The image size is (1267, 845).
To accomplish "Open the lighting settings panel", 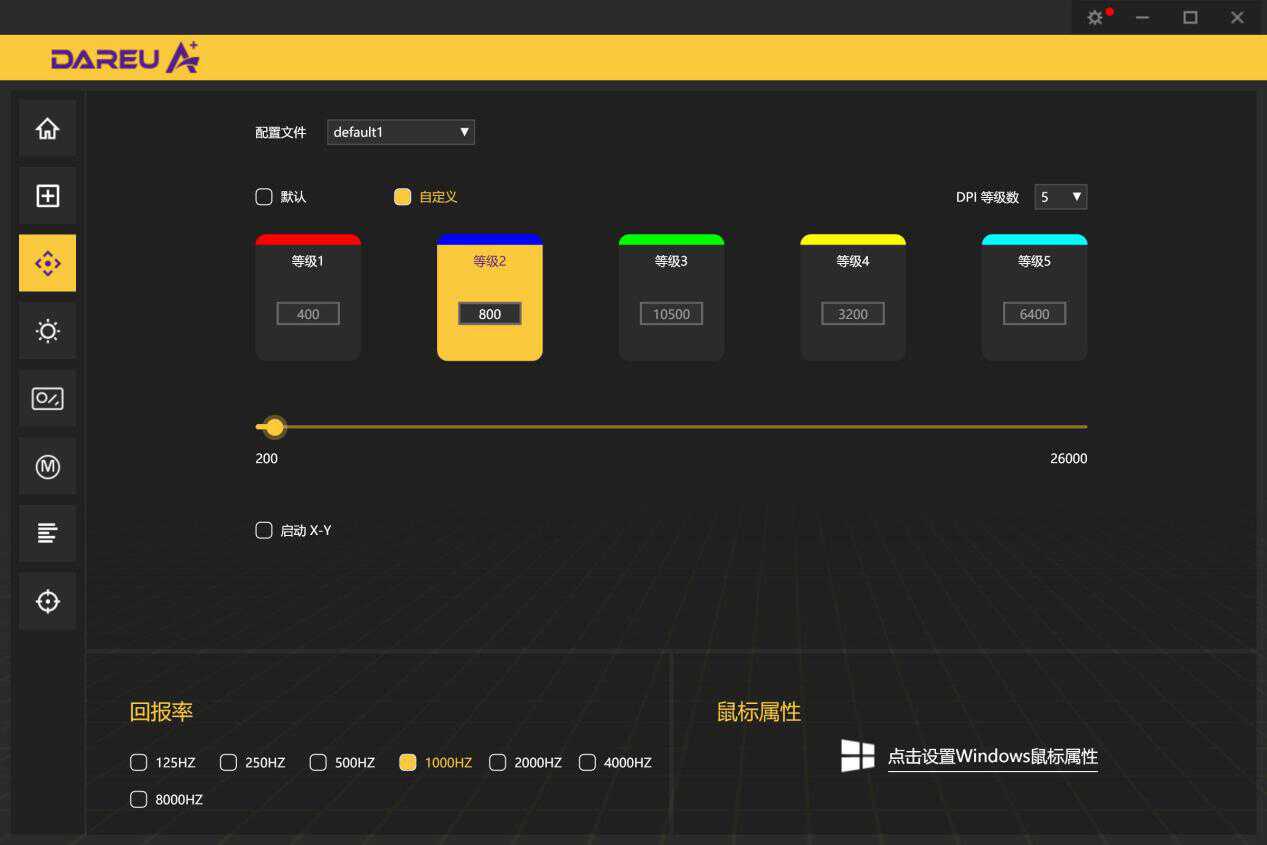I will tap(47, 330).
